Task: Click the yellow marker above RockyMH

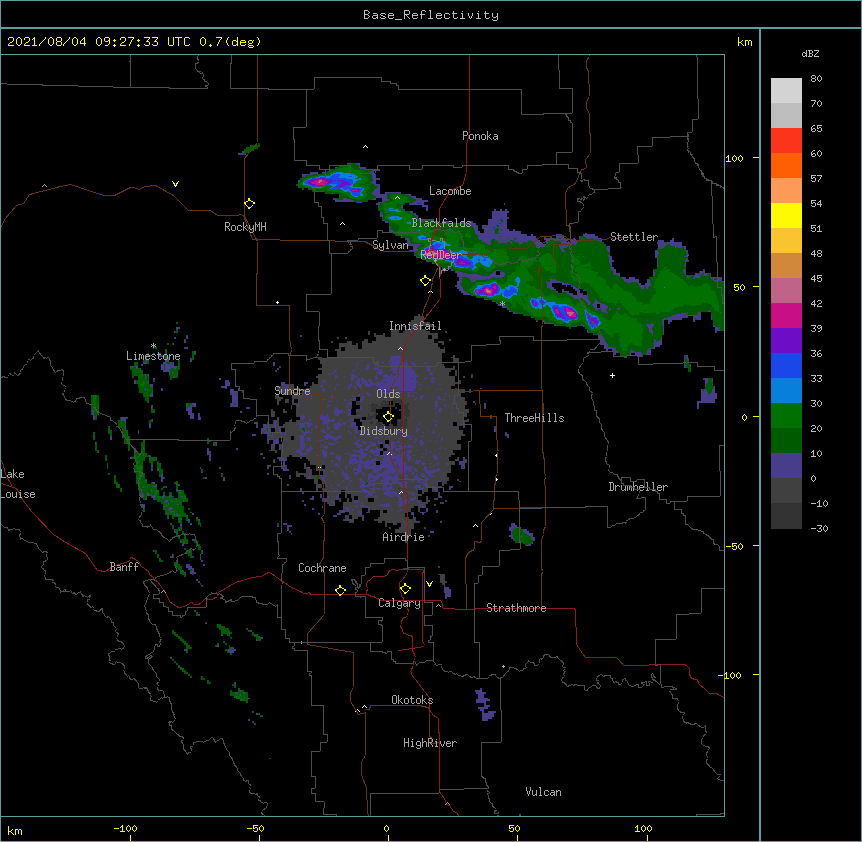Action: [249, 204]
